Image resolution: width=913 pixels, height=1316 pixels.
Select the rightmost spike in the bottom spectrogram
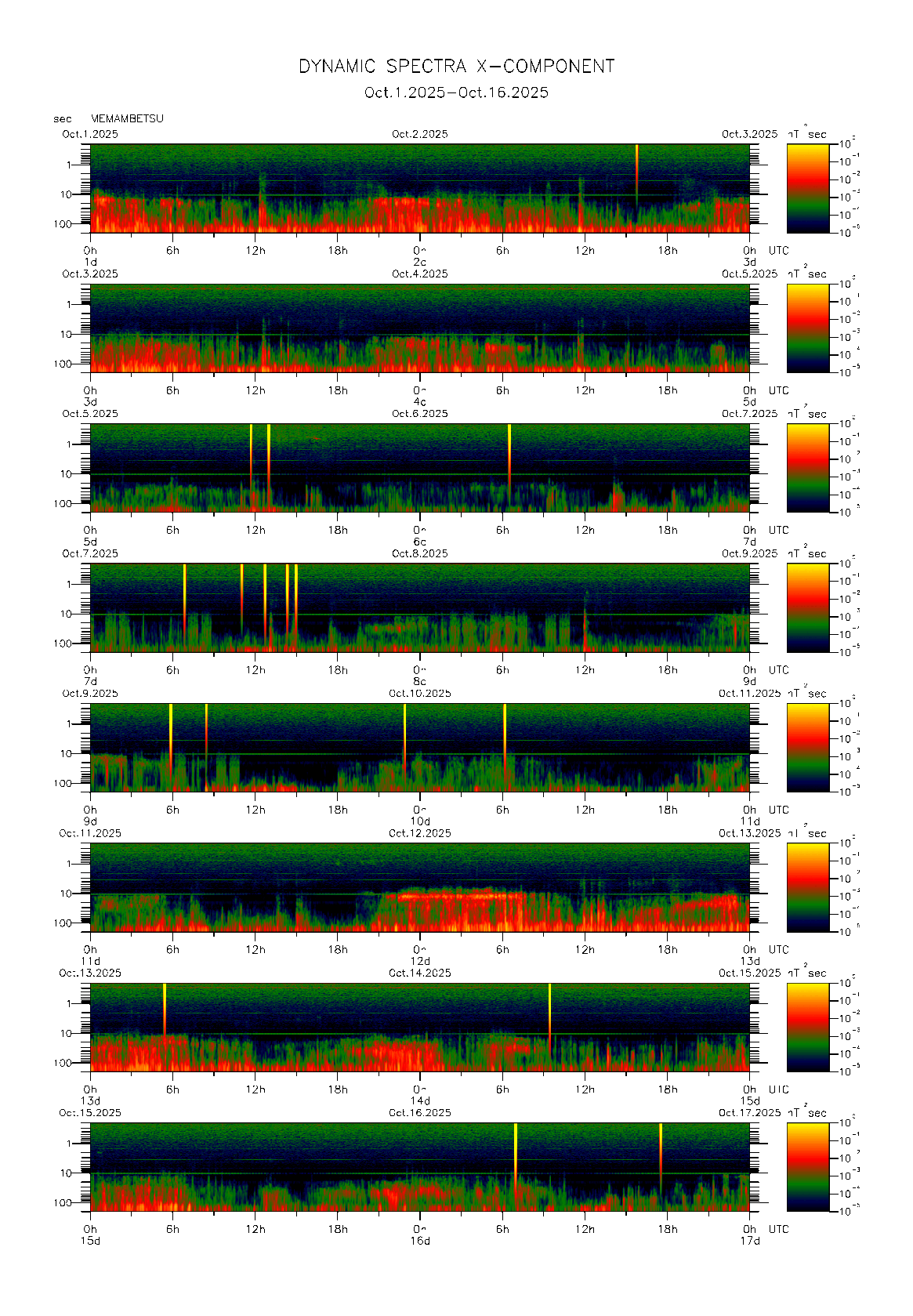(x=661, y=1148)
